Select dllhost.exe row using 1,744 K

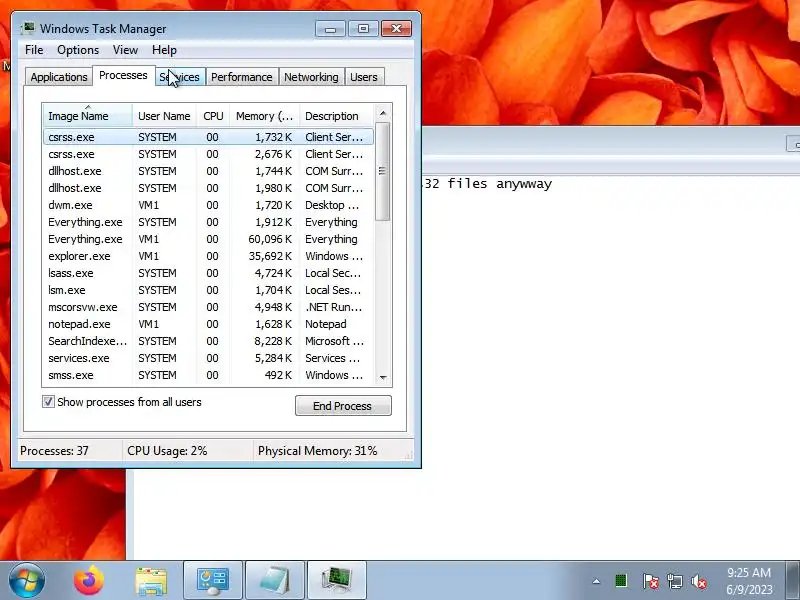(208, 171)
